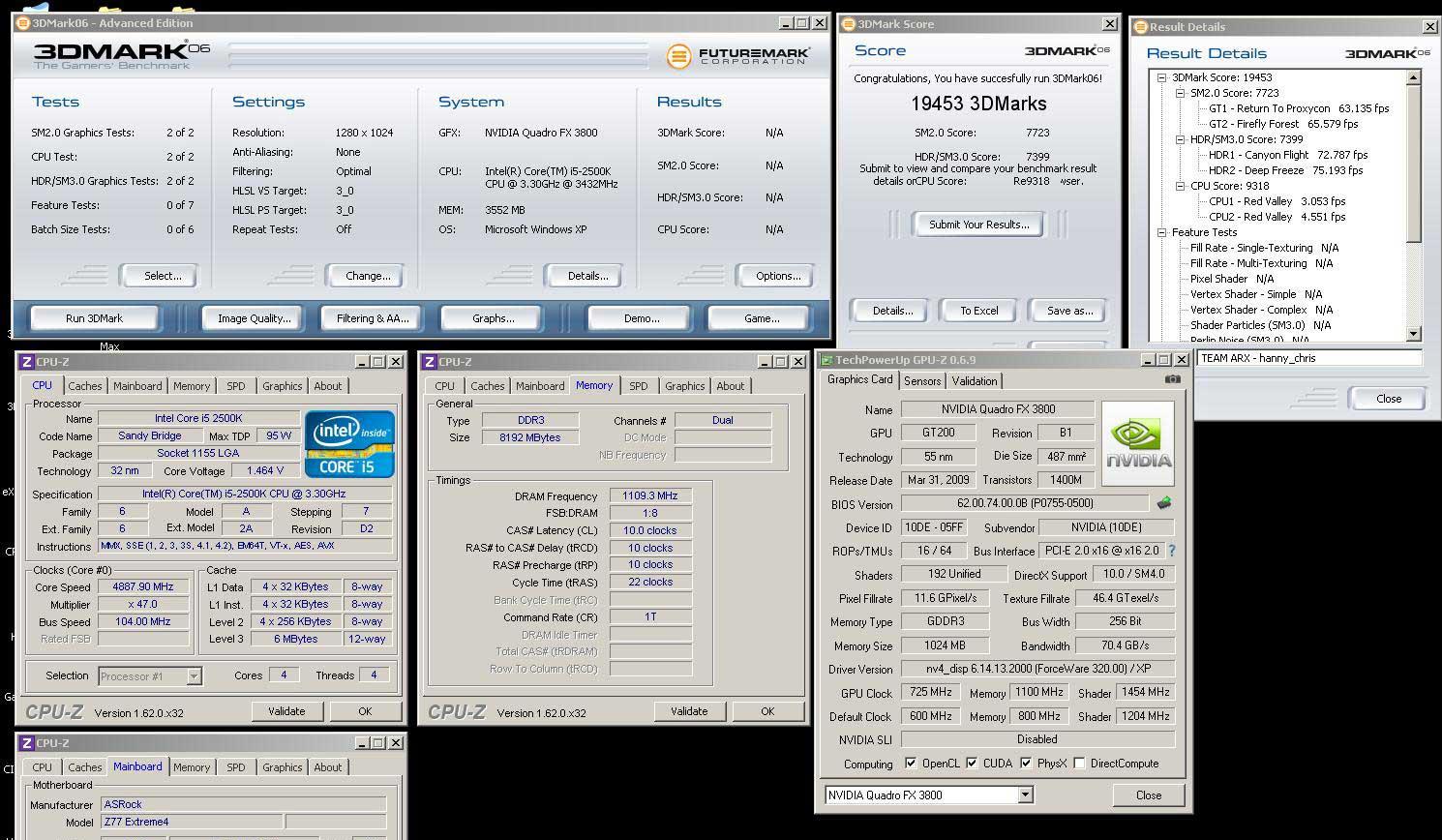
Task: Open the Validation tab in GPU-Z
Action: tap(975, 380)
